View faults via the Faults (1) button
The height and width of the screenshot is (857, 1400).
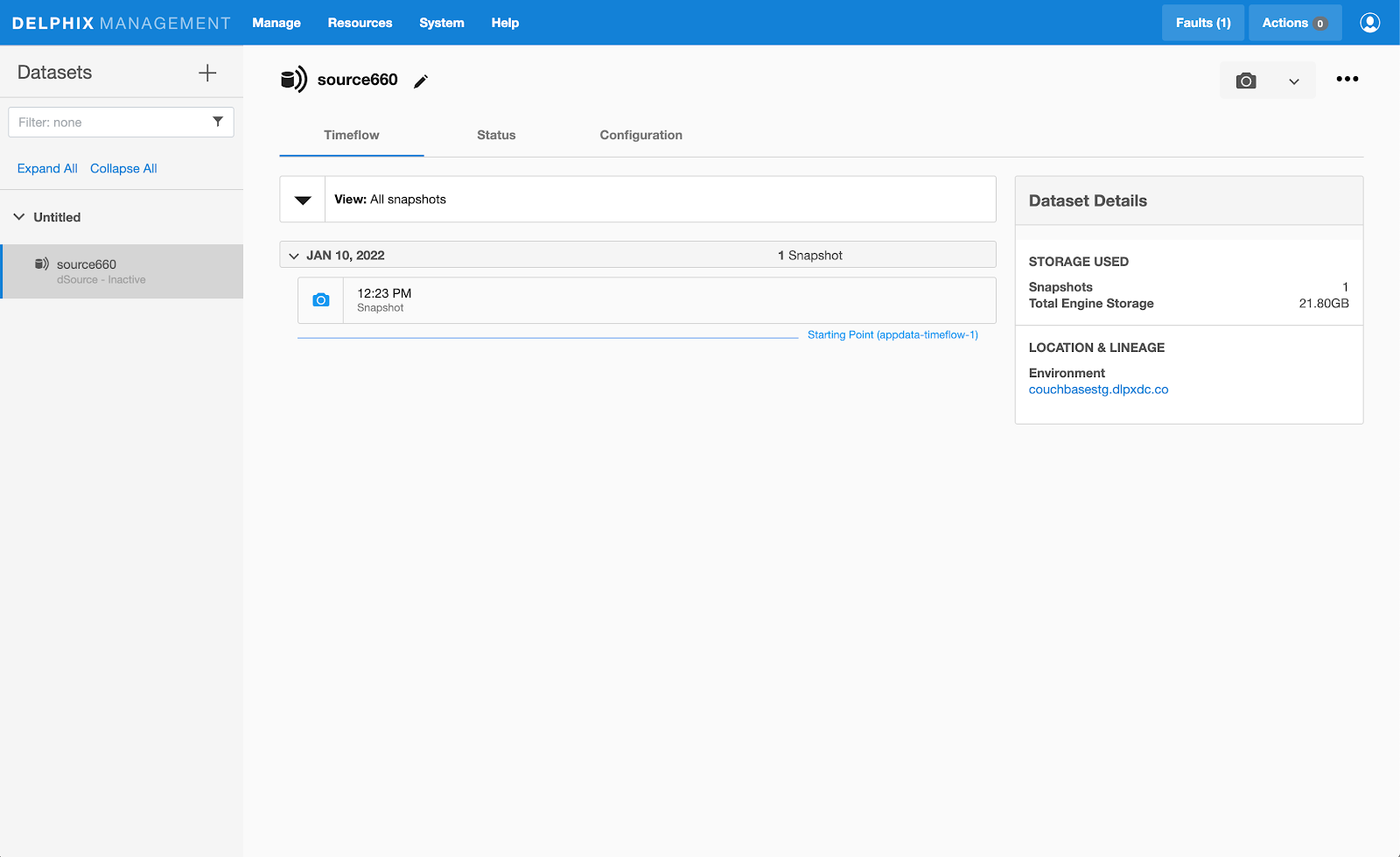point(1202,23)
